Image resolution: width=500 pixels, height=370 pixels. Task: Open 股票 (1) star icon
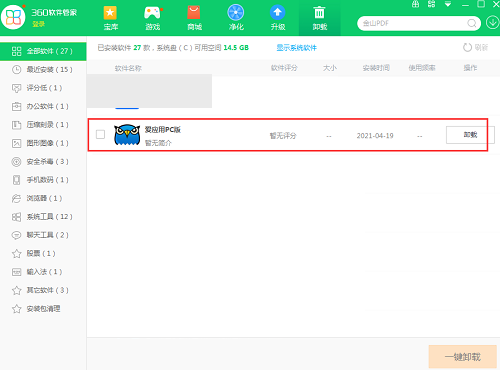(16, 254)
